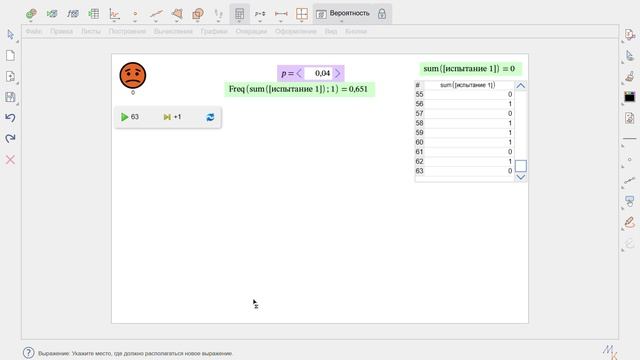This screenshot has width=640, height=360.
Task: Open the black color swatch
Action: point(630,97)
